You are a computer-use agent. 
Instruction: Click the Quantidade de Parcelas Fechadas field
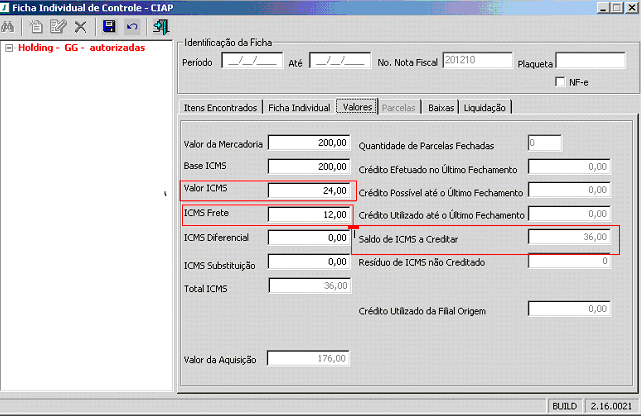pos(545,143)
